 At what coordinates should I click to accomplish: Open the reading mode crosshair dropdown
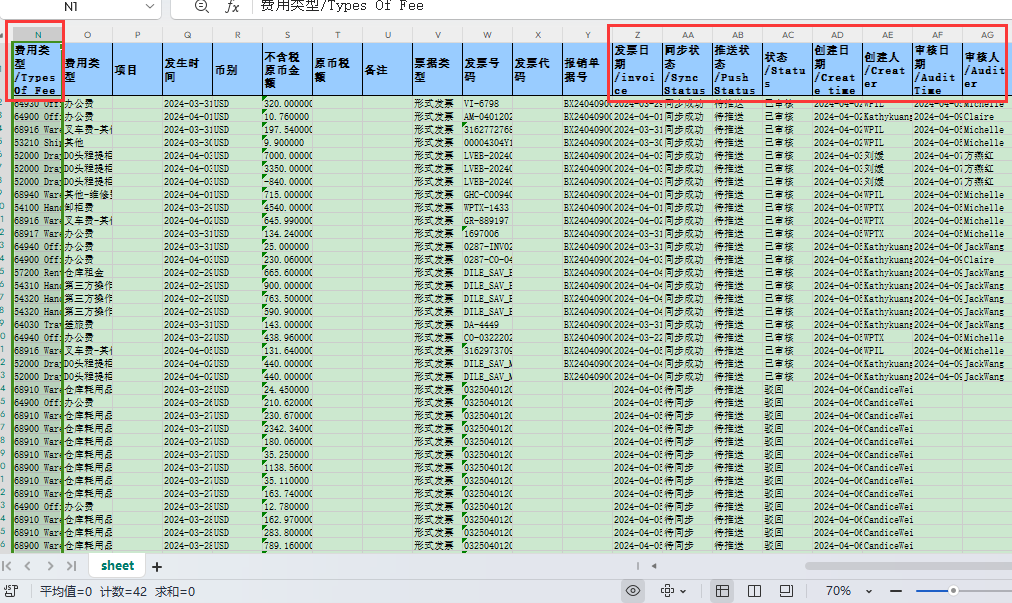pos(673,591)
